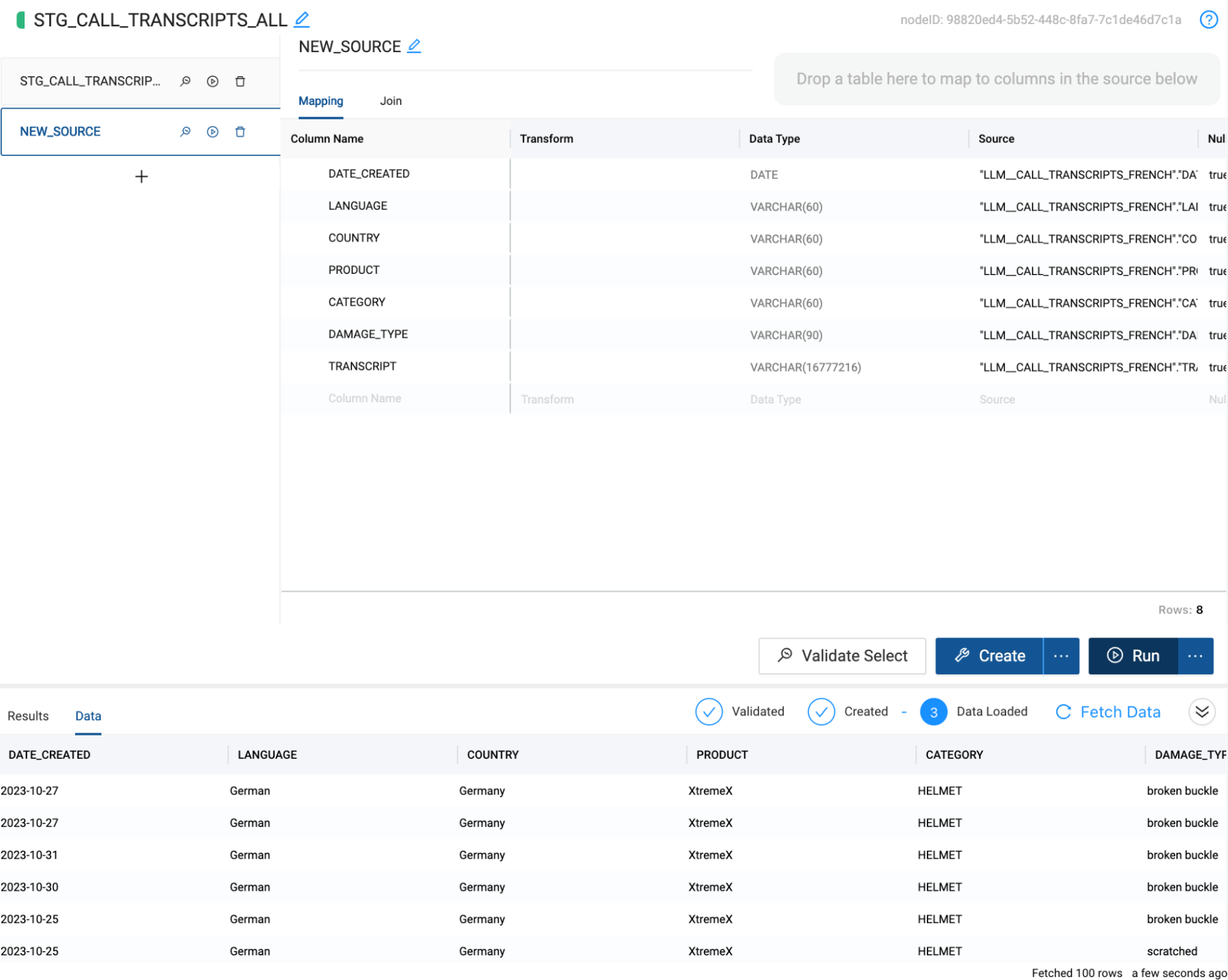Viewport: 1228px width, 980px height.
Task: Sort data by PRODUCT column header
Action: pos(722,755)
